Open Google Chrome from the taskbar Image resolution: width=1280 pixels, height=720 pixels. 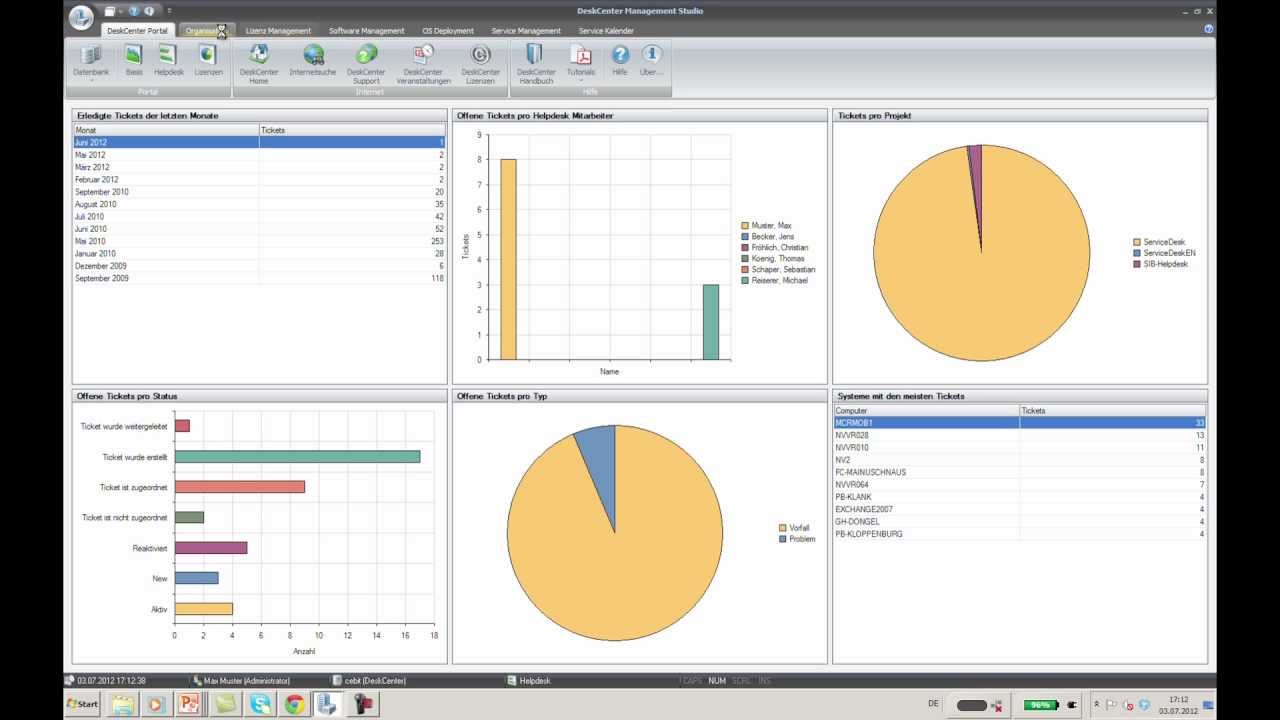(295, 704)
